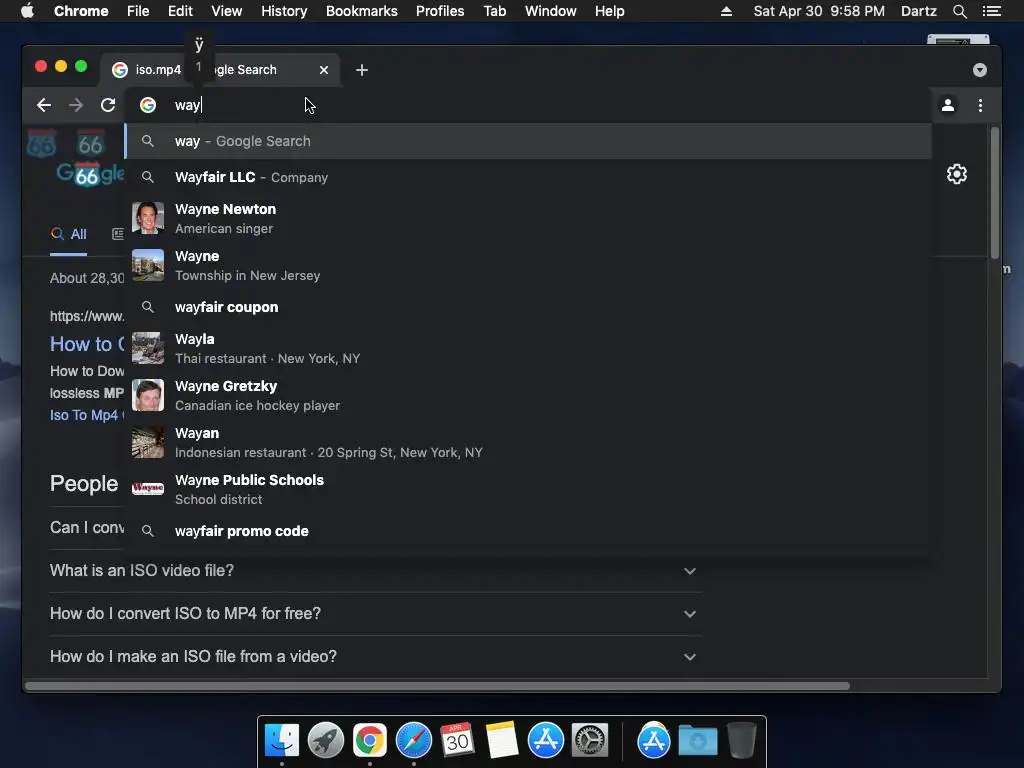Select the 'way - Google Search' suggestion
Screen dimensions: 1024x768
pos(528,141)
